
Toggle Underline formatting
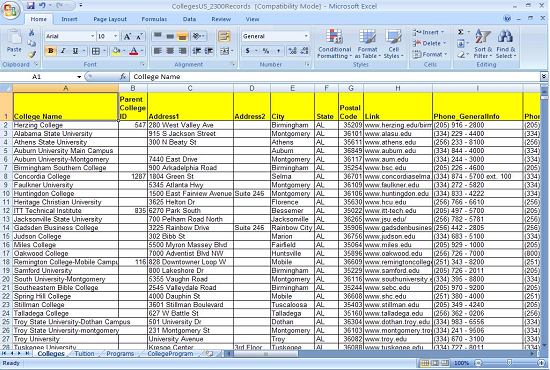(x=75, y=51)
